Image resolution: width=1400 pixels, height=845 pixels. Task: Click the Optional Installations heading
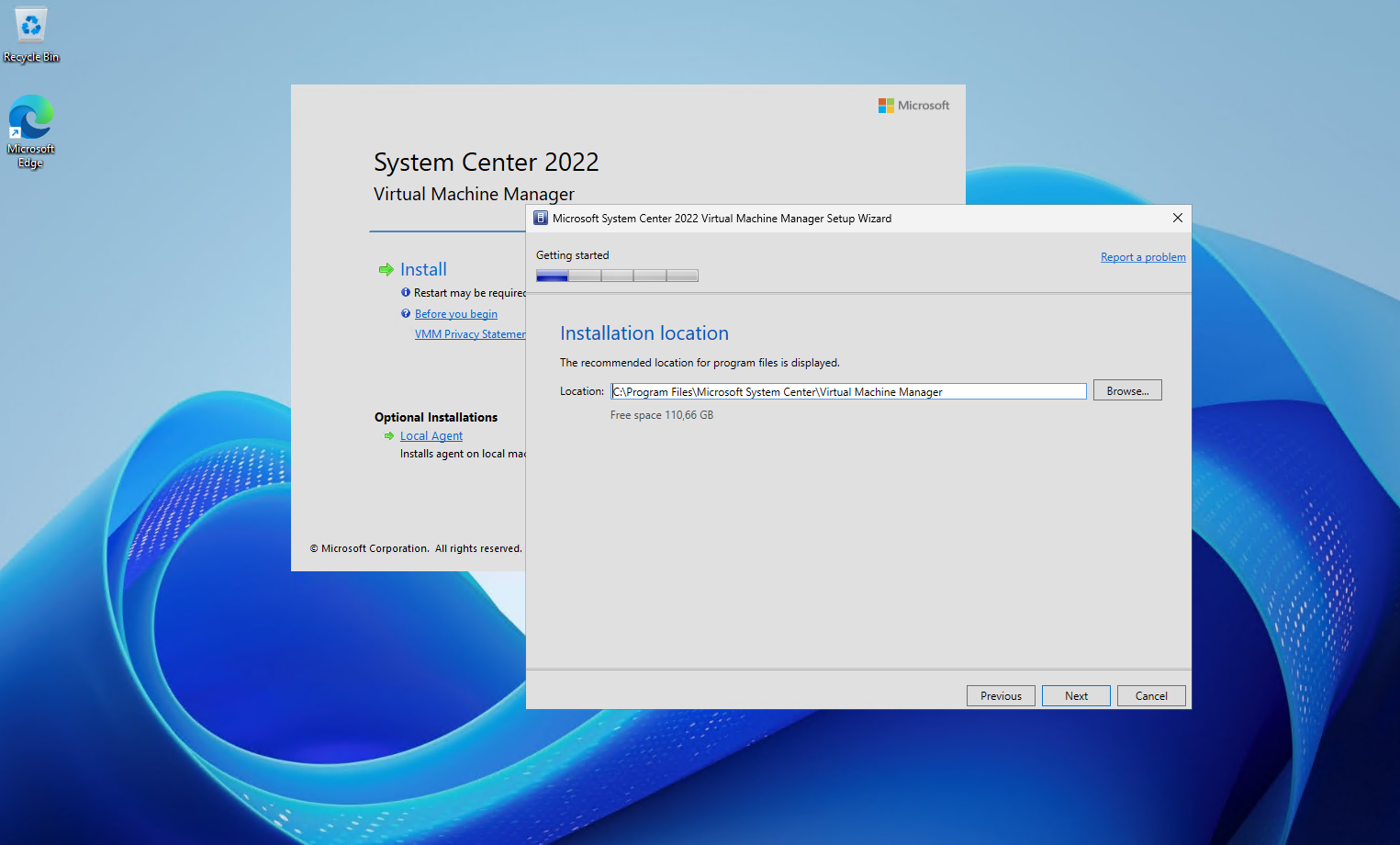(x=436, y=417)
